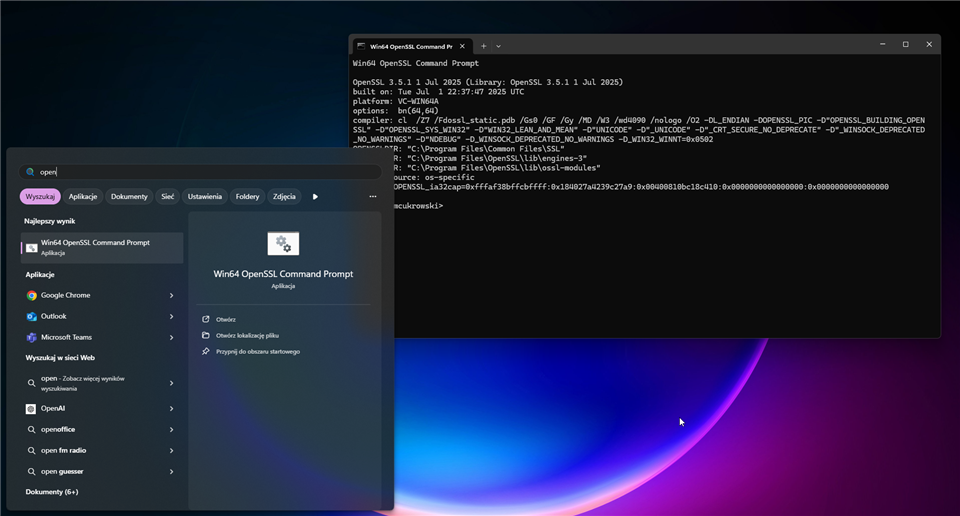Switch to the Foldery filter tab
The height and width of the screenshot is (516, 960).
(247, 196)
